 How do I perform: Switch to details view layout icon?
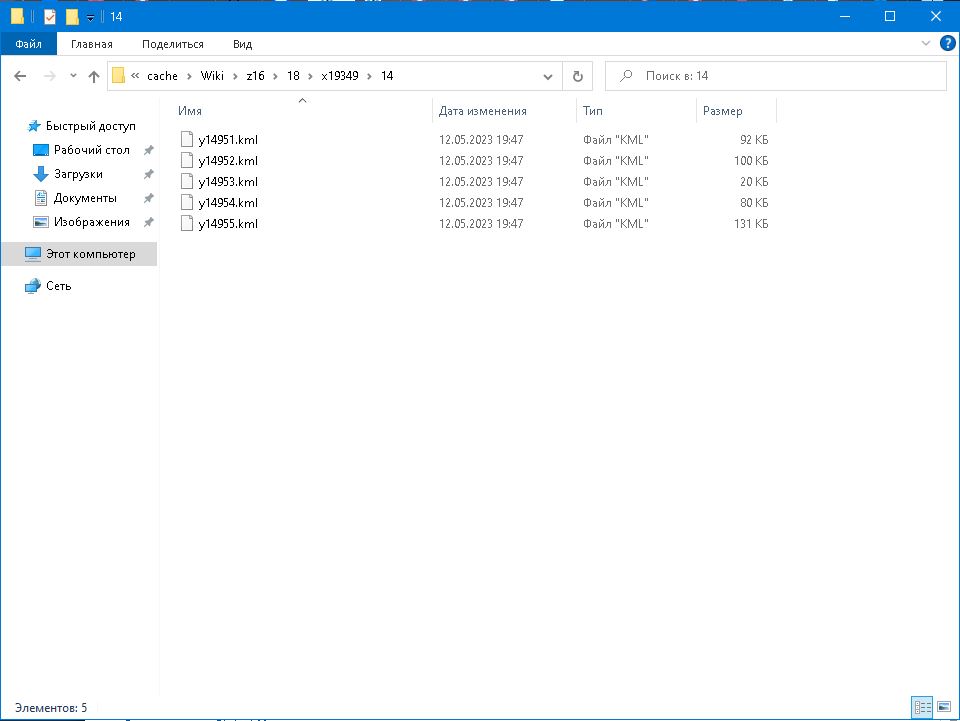pos(922,708)
